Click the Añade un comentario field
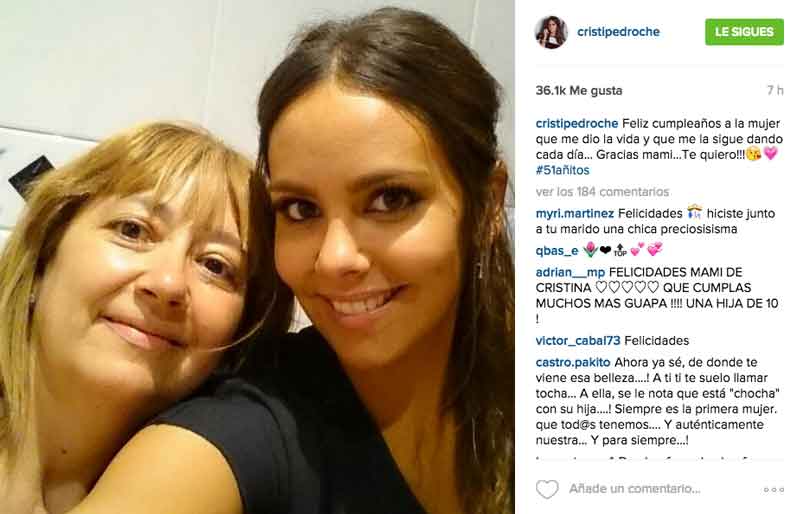Screen dimensions: 800x514 [x=635, y=489]
